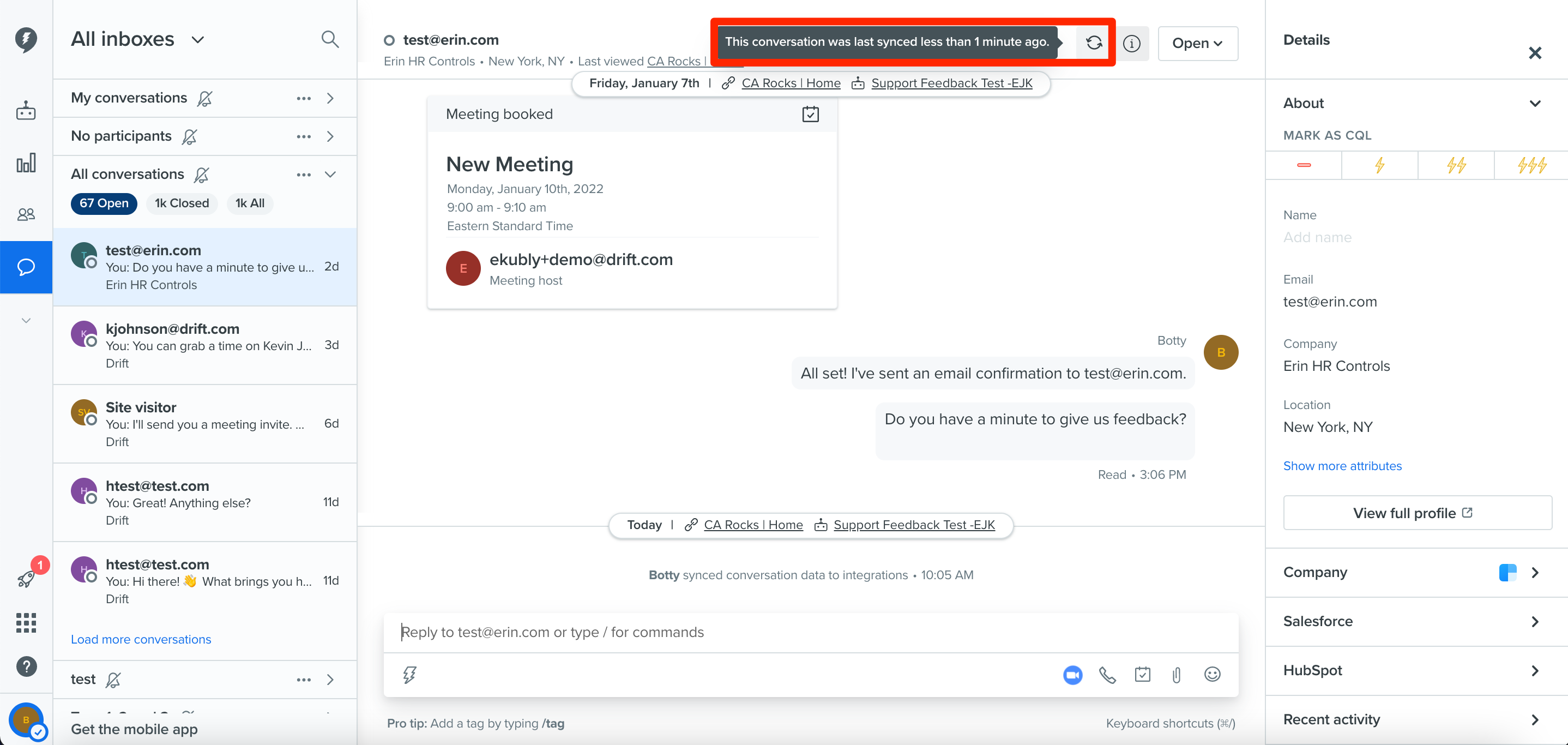Open the Help question mark icon
The height and width of the screenshot is (745, 1568).
(26, 666)
